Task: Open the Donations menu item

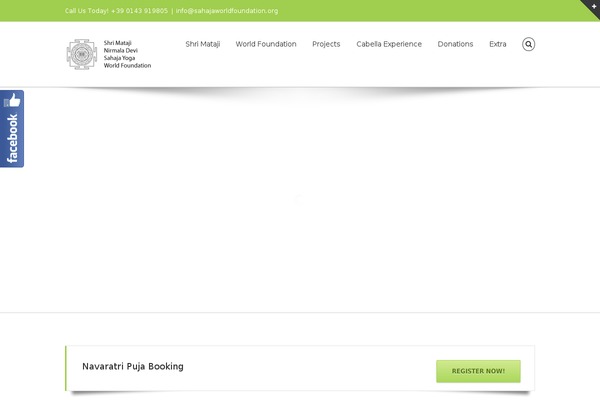Action: coord(455,44)
